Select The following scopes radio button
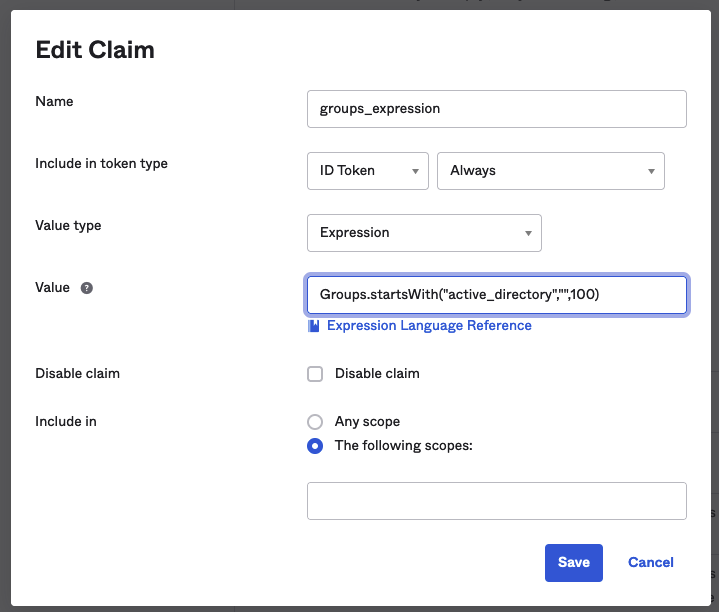This screenshot has height=612, width=719. (315, 446)
